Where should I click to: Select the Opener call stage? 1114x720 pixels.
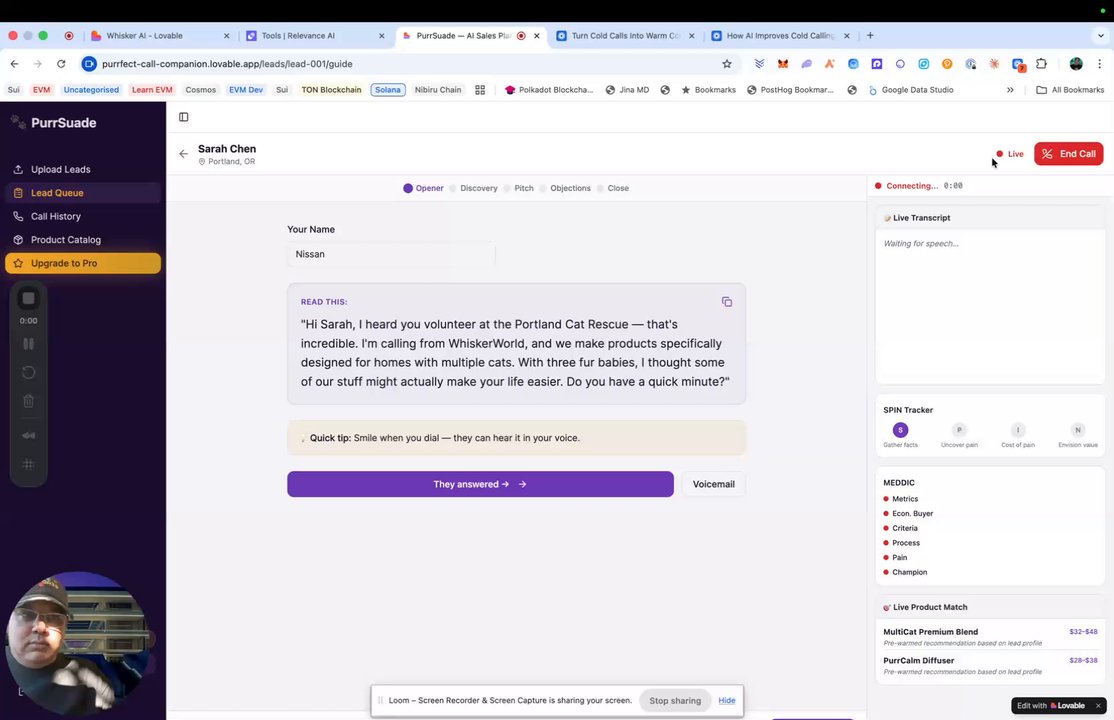423,188
